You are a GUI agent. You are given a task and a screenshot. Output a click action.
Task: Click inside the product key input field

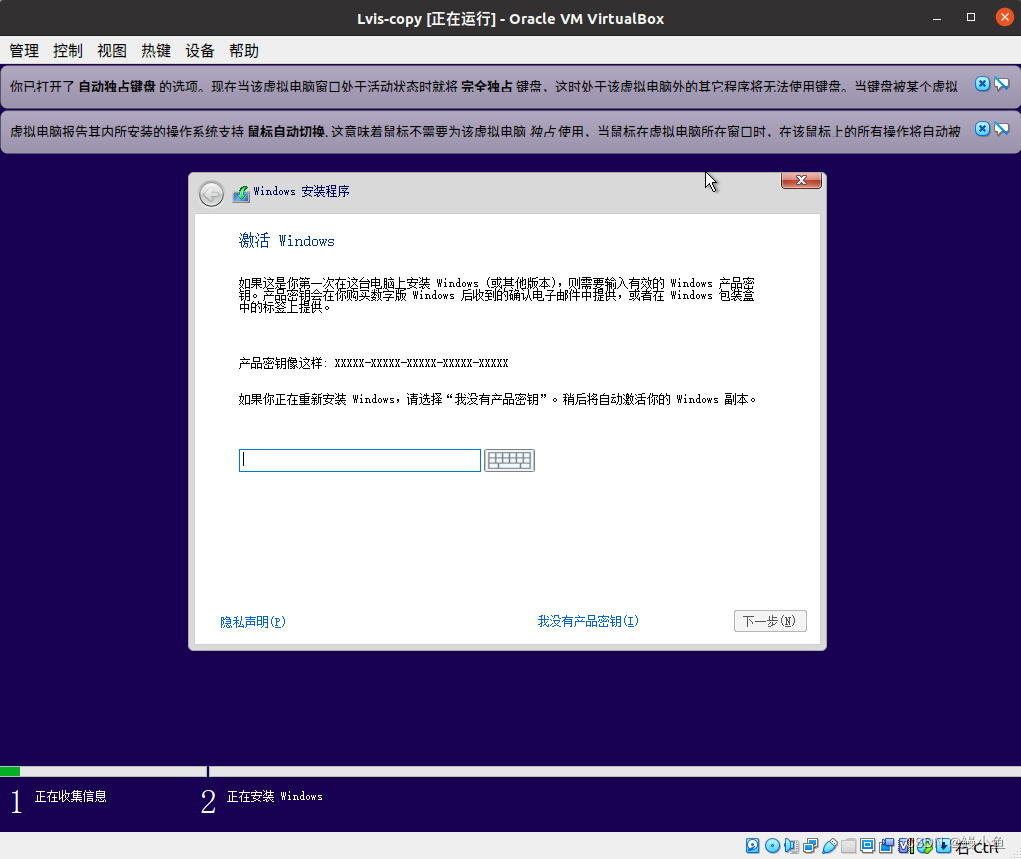tap(358, 460)
